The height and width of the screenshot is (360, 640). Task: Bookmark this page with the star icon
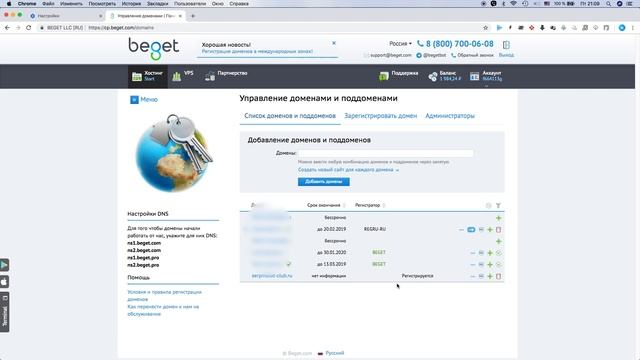pyautogui.click(x=486, y=28)
